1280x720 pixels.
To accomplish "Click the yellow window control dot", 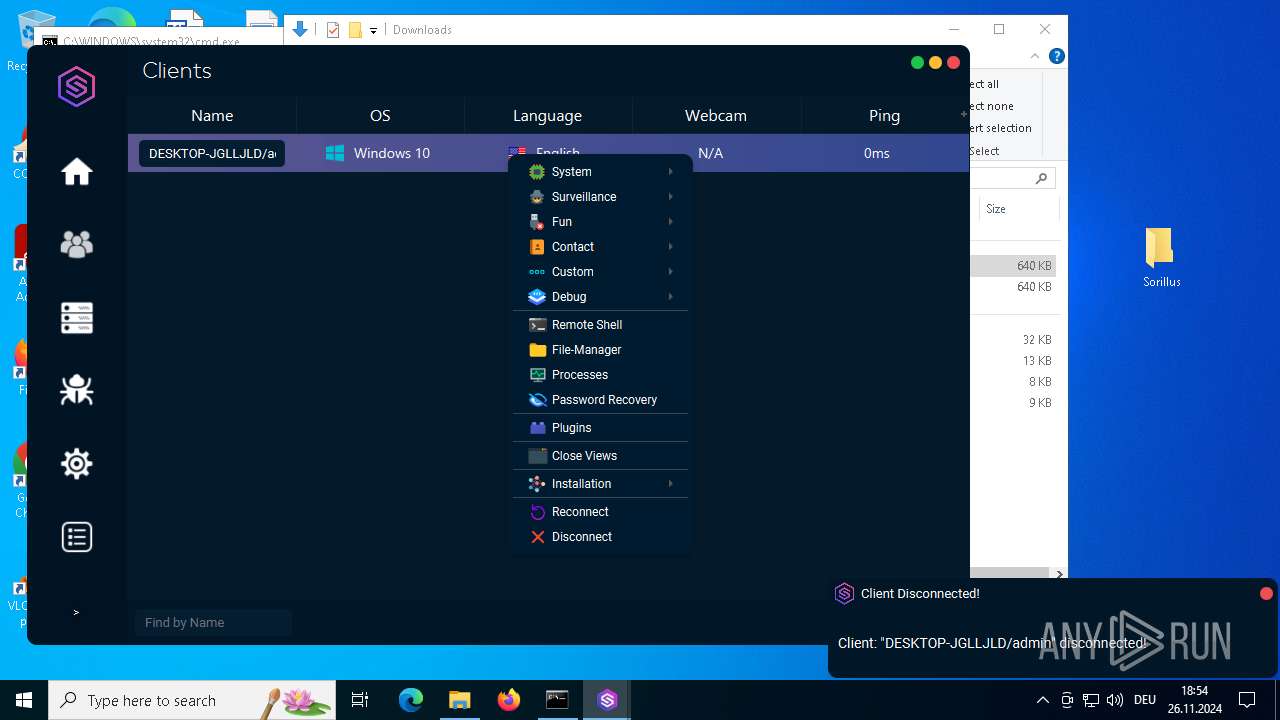I will [x=935, y=62].
